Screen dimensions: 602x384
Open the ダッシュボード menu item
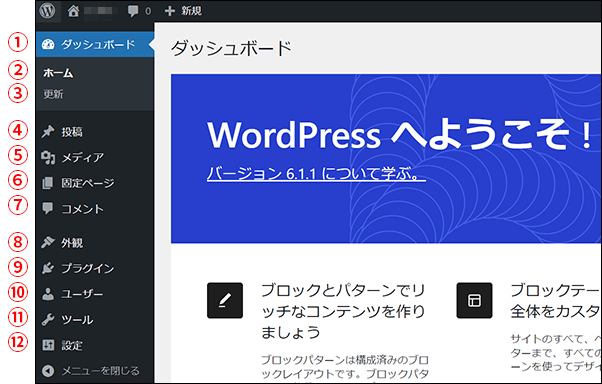pos(95,45)
